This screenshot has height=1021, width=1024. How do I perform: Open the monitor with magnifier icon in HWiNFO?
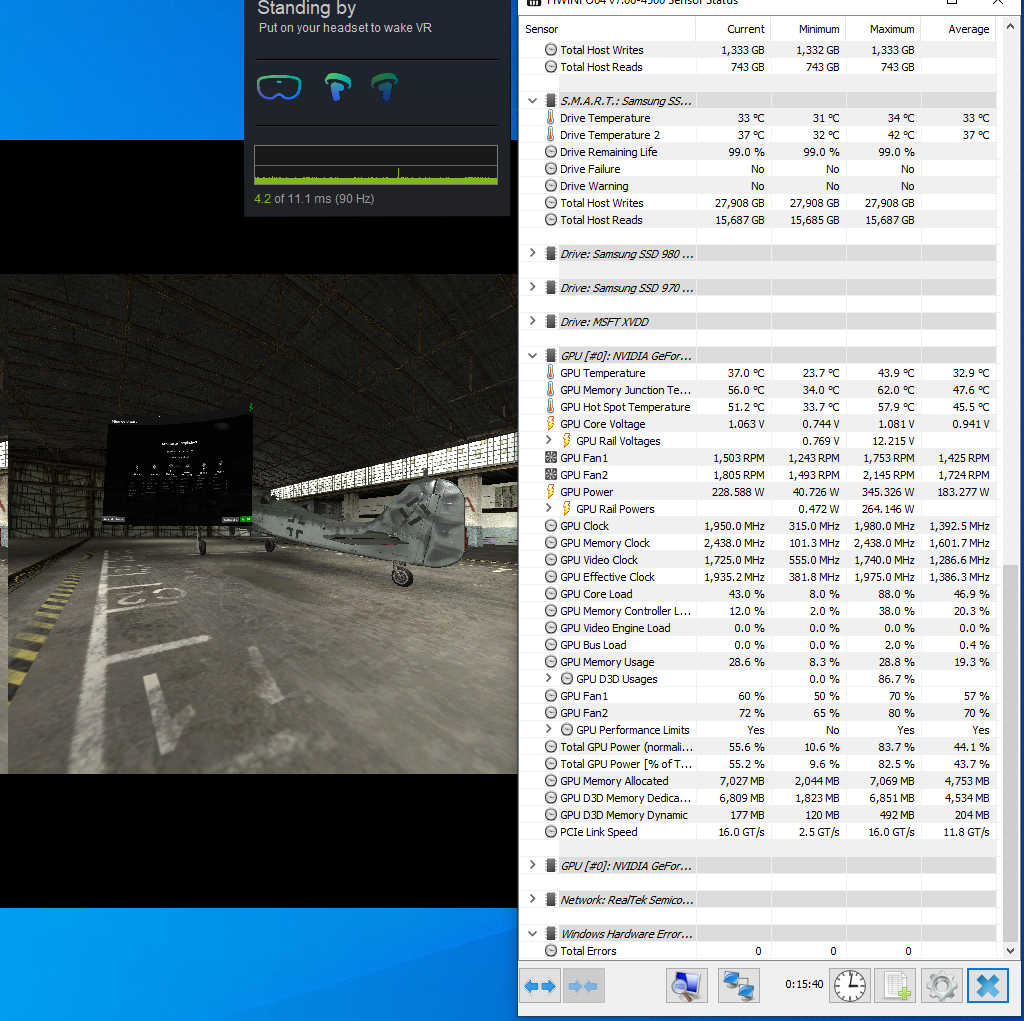[x=686, y=986]
